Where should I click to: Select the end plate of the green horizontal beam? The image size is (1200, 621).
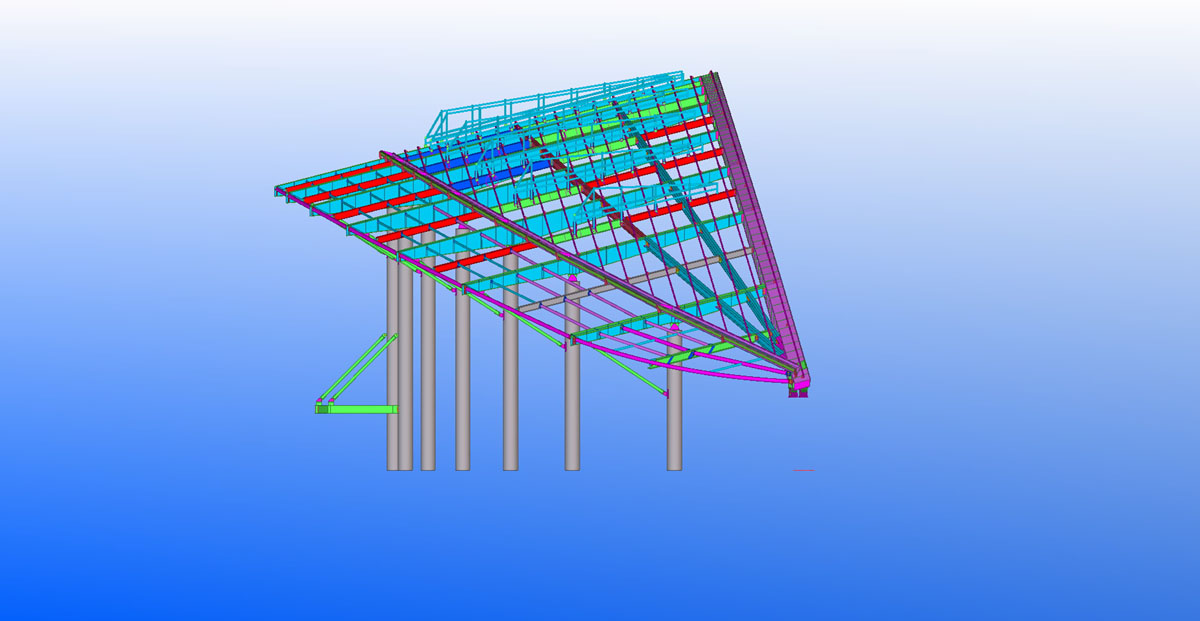[322, 409]
